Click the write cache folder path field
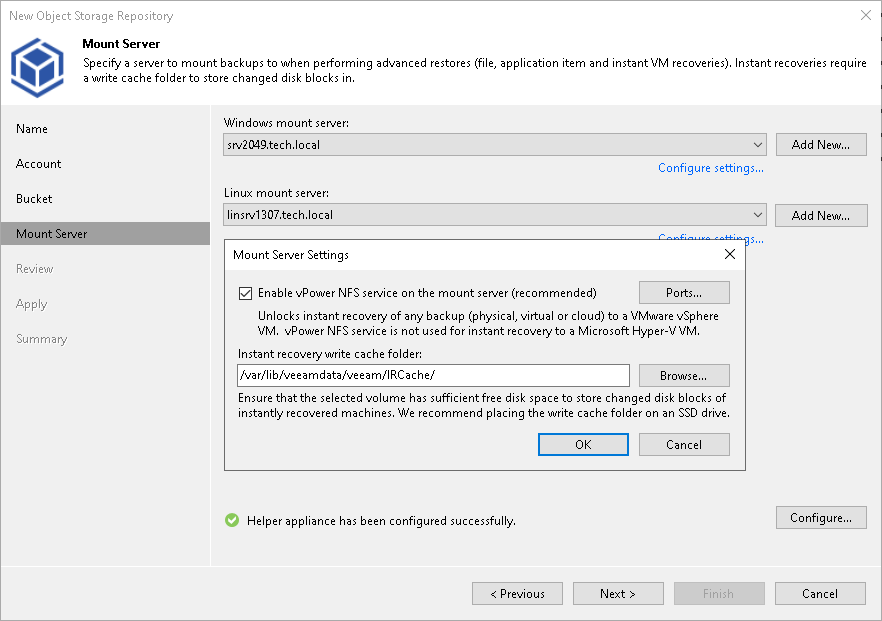 [433, 375]
